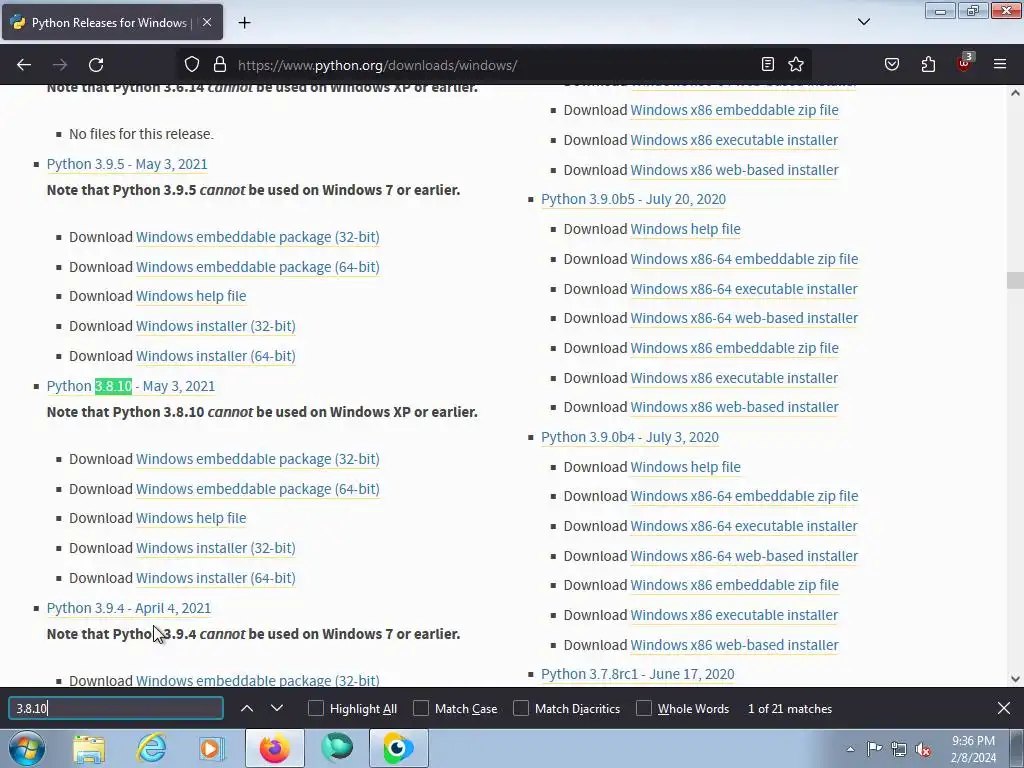Open the extensions puzzle icon
The image size is (1024, 768).
(928, 64)
